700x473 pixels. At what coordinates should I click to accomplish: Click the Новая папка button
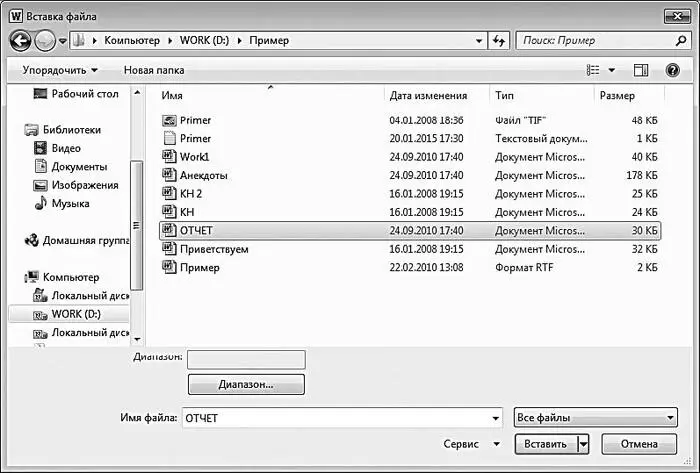coord(154,70)
